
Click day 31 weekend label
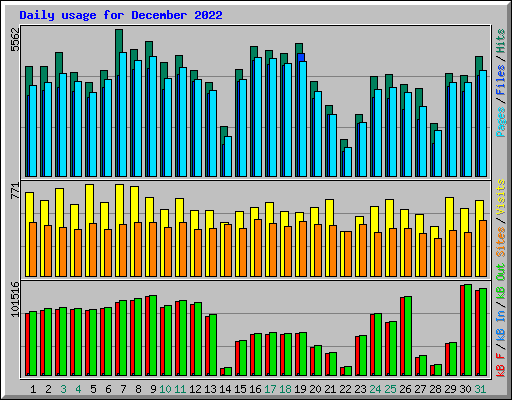coord(480,389)
